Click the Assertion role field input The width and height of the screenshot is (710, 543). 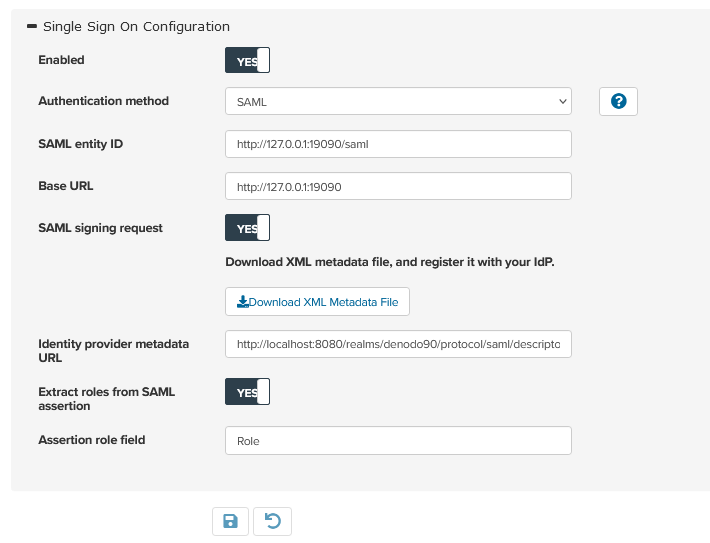[398, 441]
